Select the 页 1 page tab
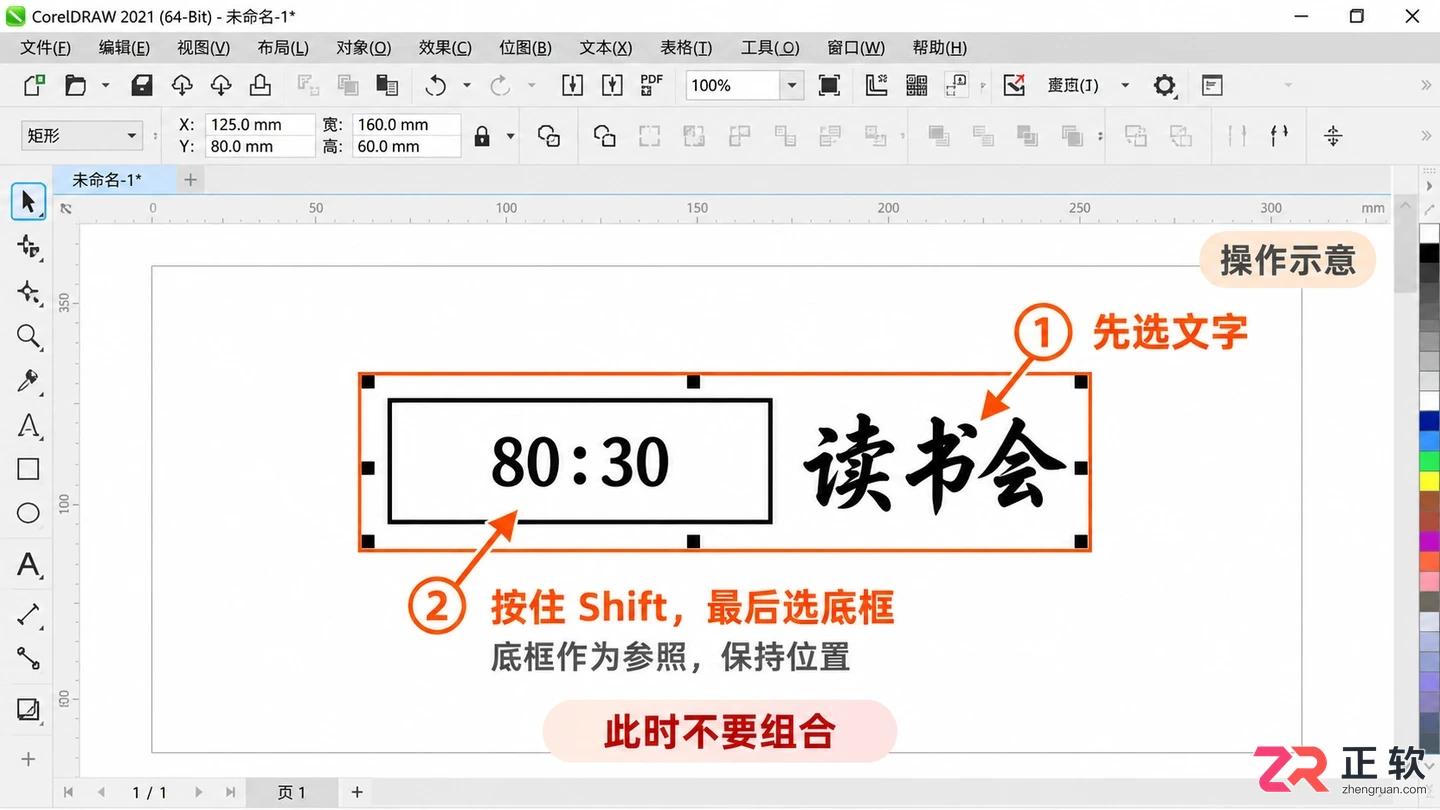Screen dimensions: 1440x810 pyautogui.click(x=292, y=792)
